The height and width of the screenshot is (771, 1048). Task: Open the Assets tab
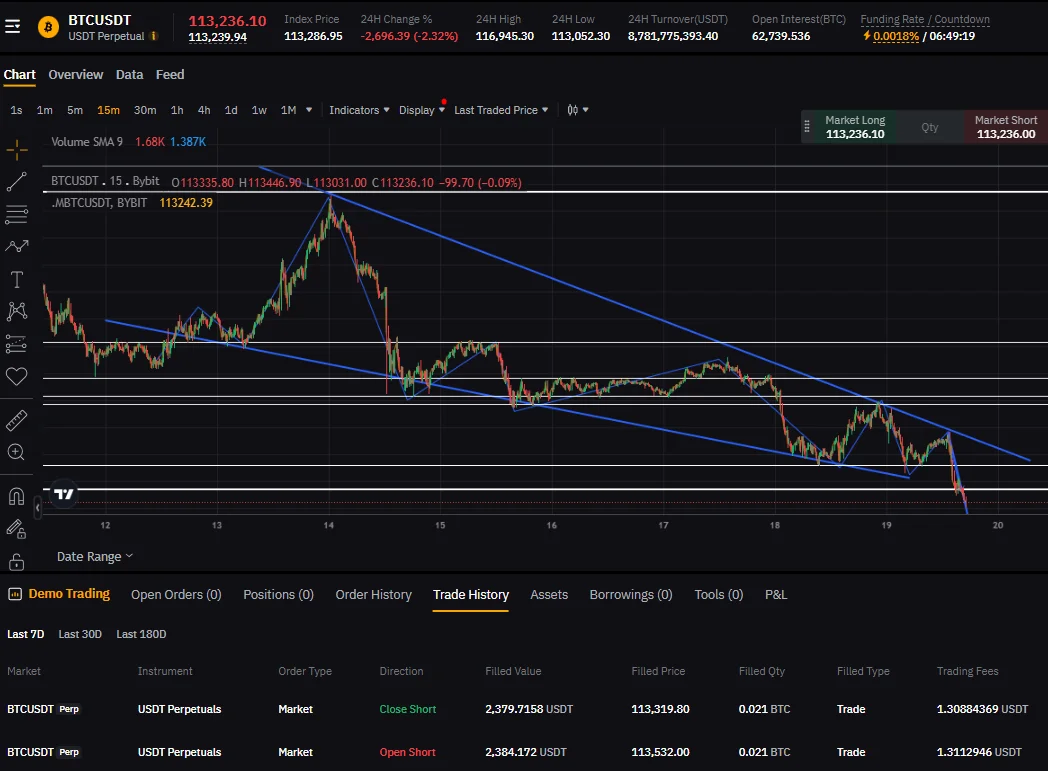(549, 595)
